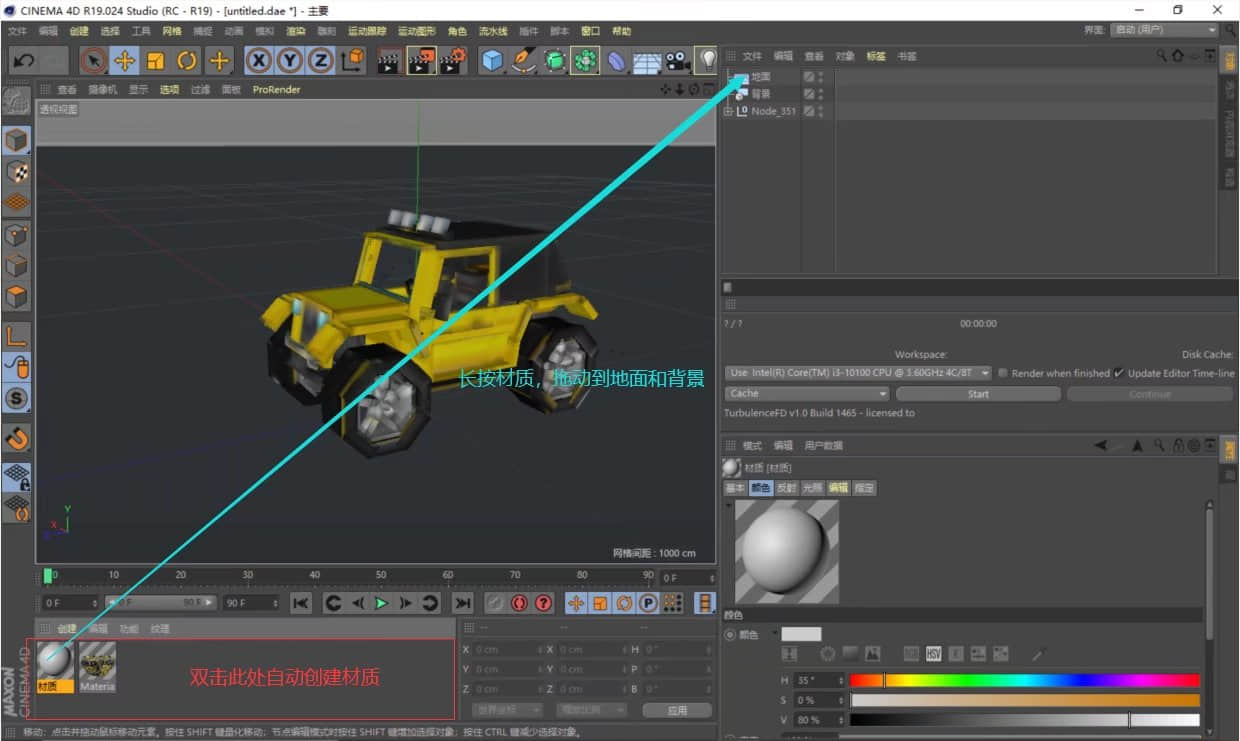The image size is (1240, 741).
Task: Click the Undo arrow in the top toolbar
Action: pos(24,61)
